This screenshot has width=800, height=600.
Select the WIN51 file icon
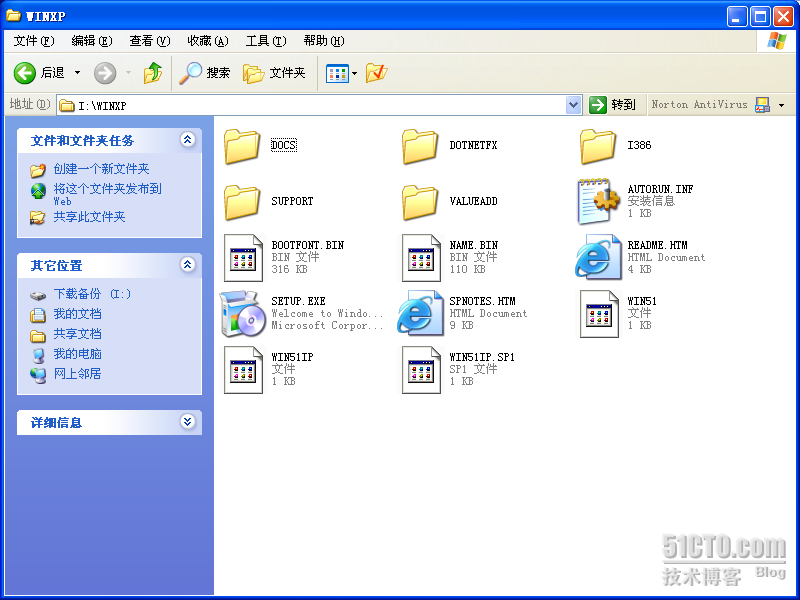599,314
